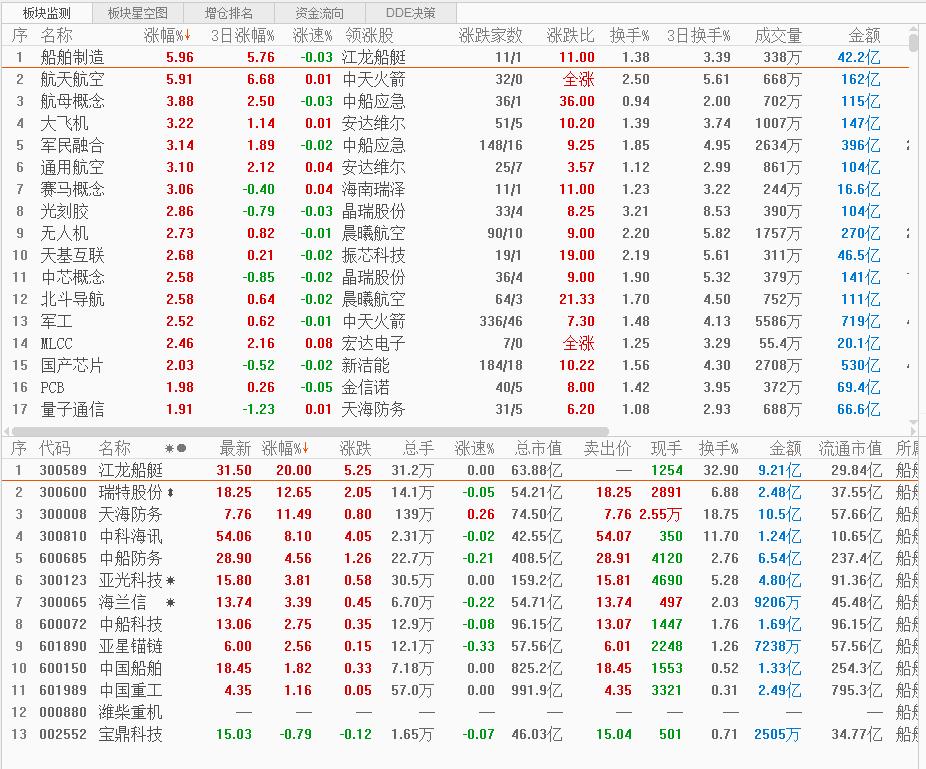The image size is (926, 769).
Task: Sort by 涨跌家数 column header
Action: pyautogui.click(x=490, y=35)
